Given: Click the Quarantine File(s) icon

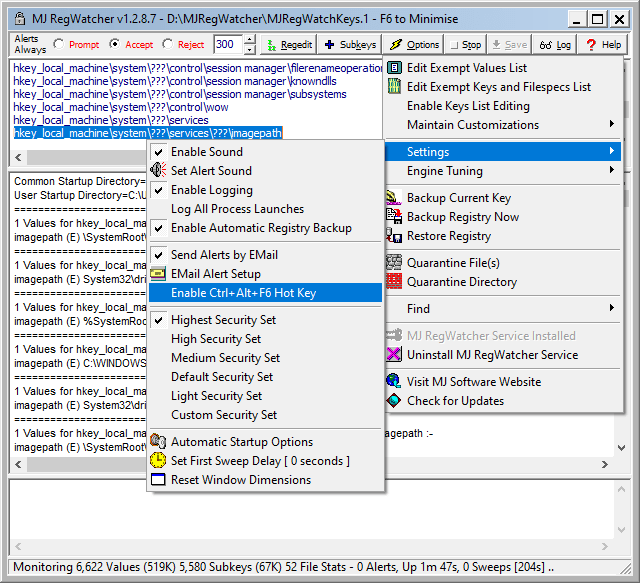Looking at the screenshot, I should coord(394,263).
